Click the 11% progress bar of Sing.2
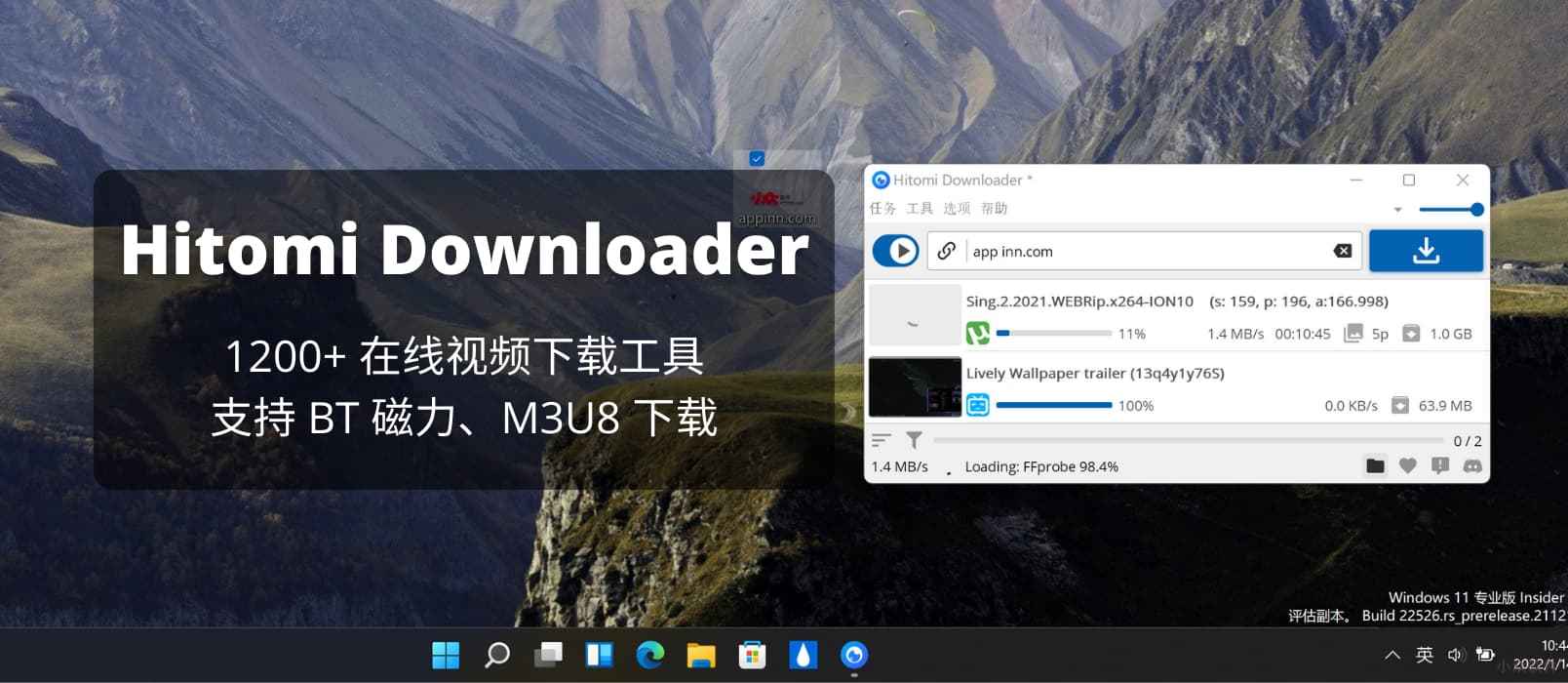The width and height of the screenshot is (1568, 683). pos(1054,334)
